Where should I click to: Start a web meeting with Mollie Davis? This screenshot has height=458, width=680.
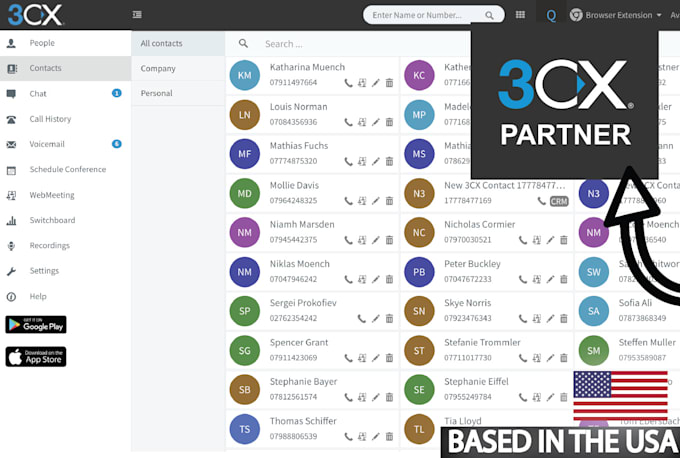click(x=362, y=201)
